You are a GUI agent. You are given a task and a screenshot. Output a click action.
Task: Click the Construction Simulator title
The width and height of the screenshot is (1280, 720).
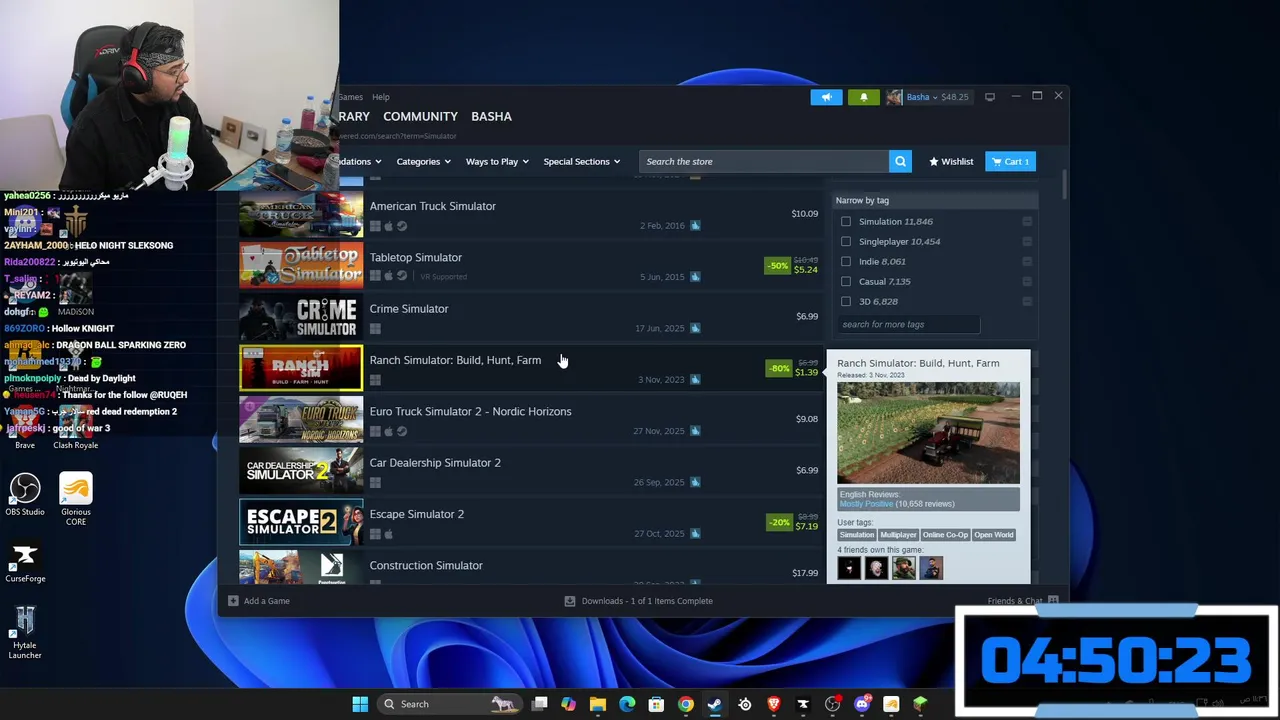pyautogui.click(x=426, y=565)
